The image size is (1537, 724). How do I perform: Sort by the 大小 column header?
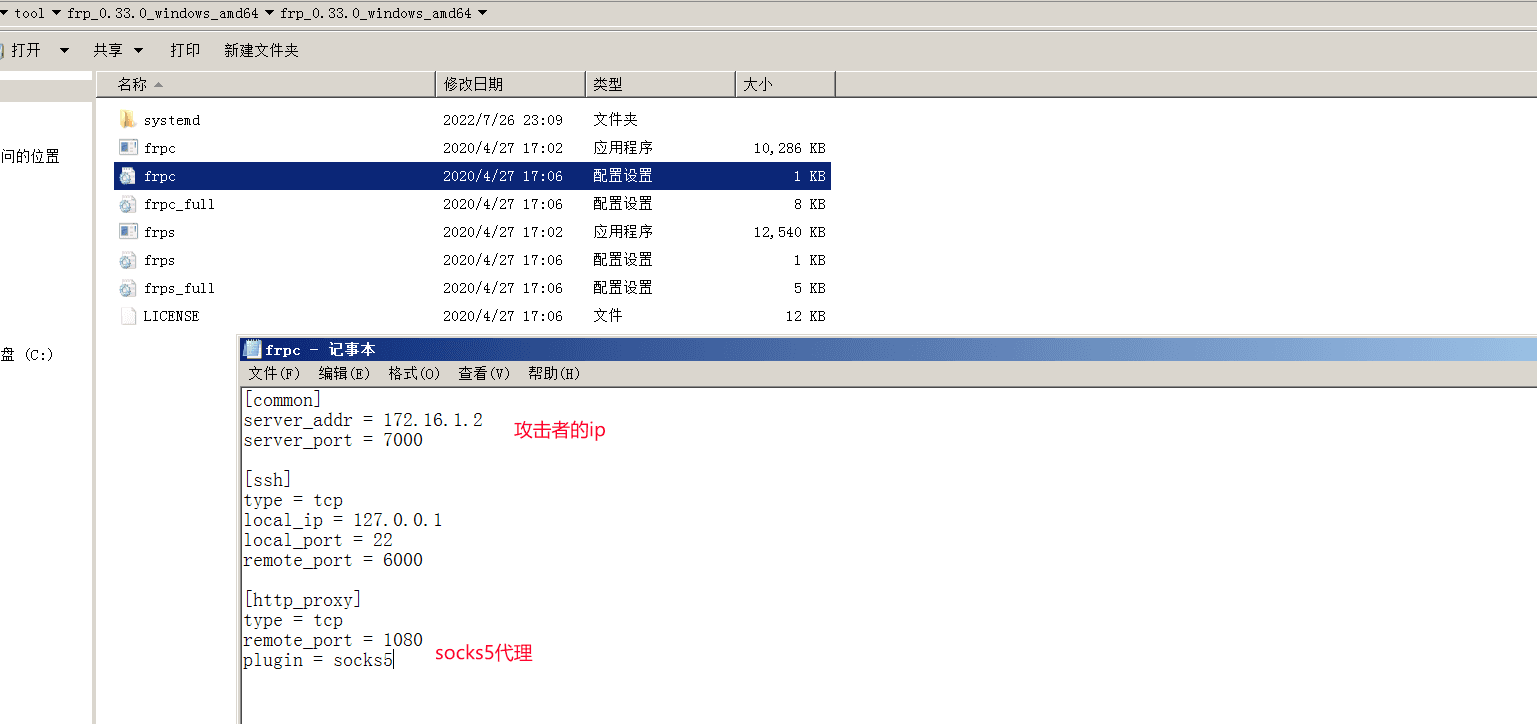coord(785,85)
